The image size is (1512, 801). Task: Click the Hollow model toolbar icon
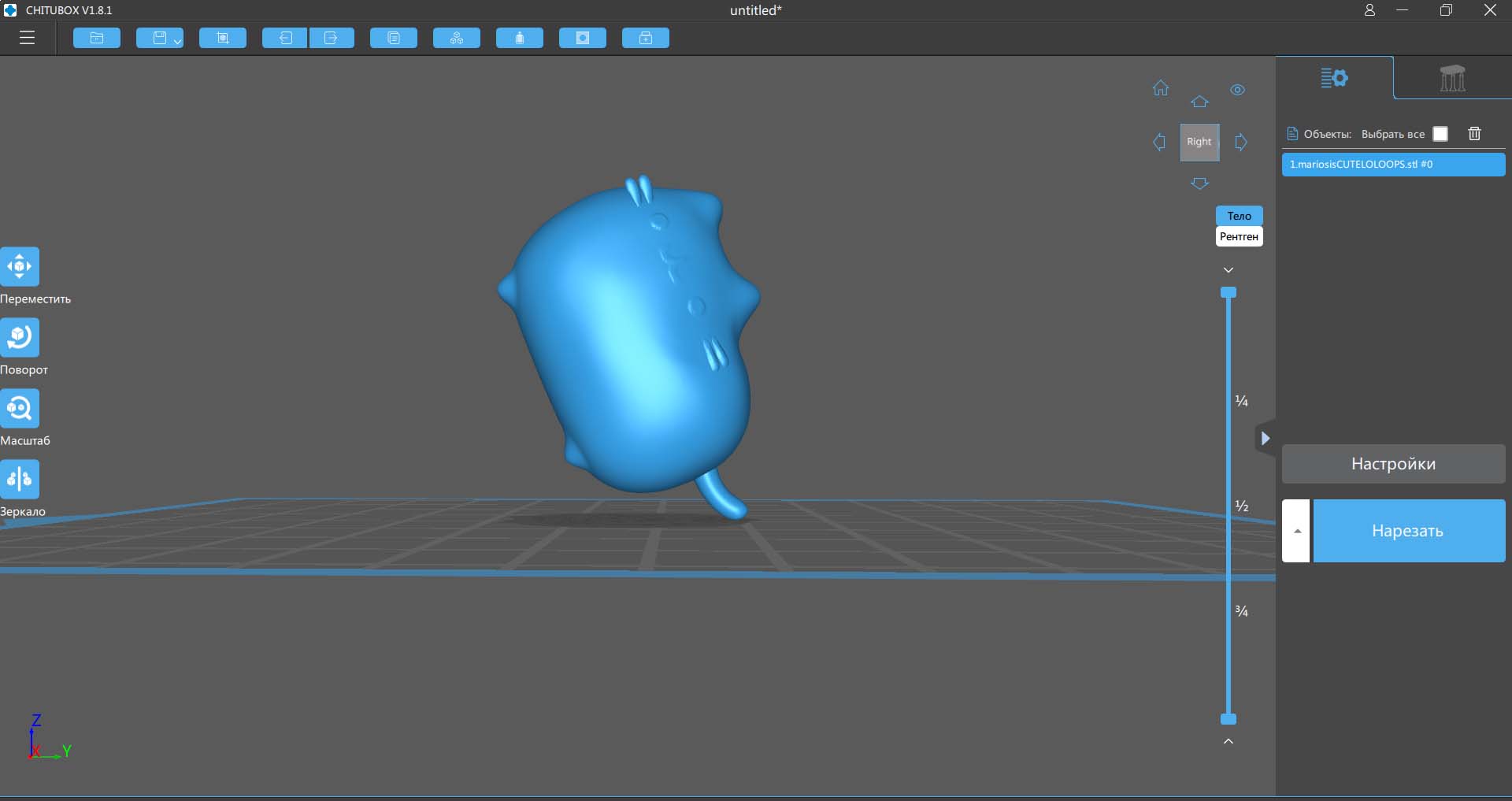[583, 38]
